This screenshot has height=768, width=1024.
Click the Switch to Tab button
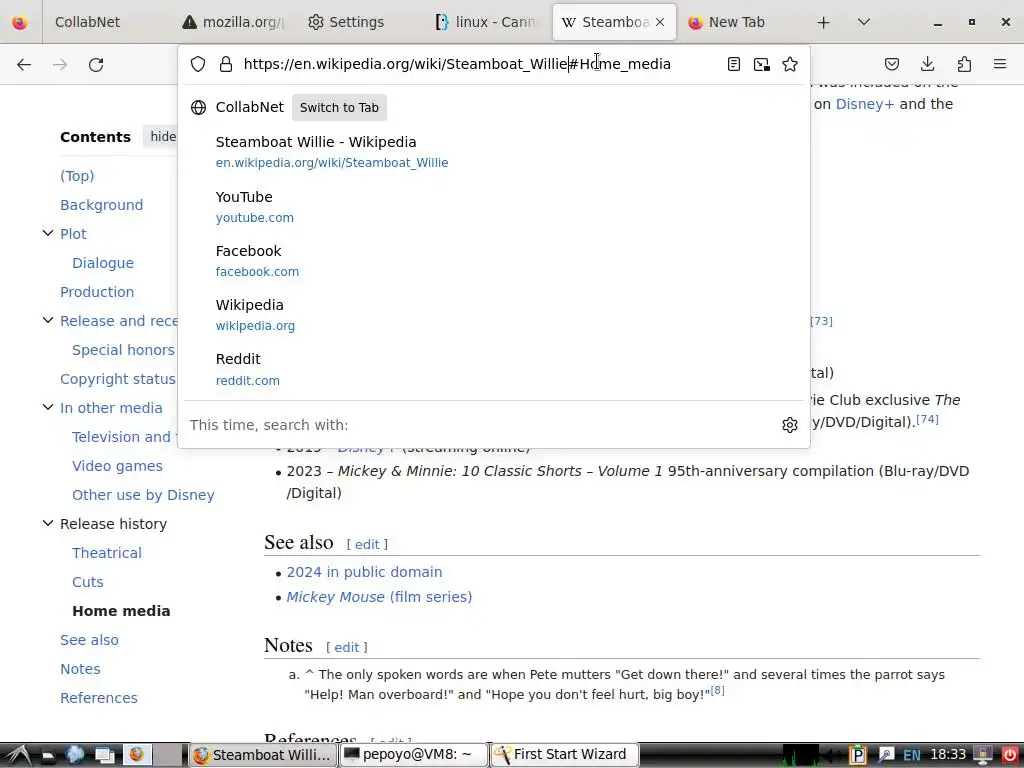(x=339, y=108)
